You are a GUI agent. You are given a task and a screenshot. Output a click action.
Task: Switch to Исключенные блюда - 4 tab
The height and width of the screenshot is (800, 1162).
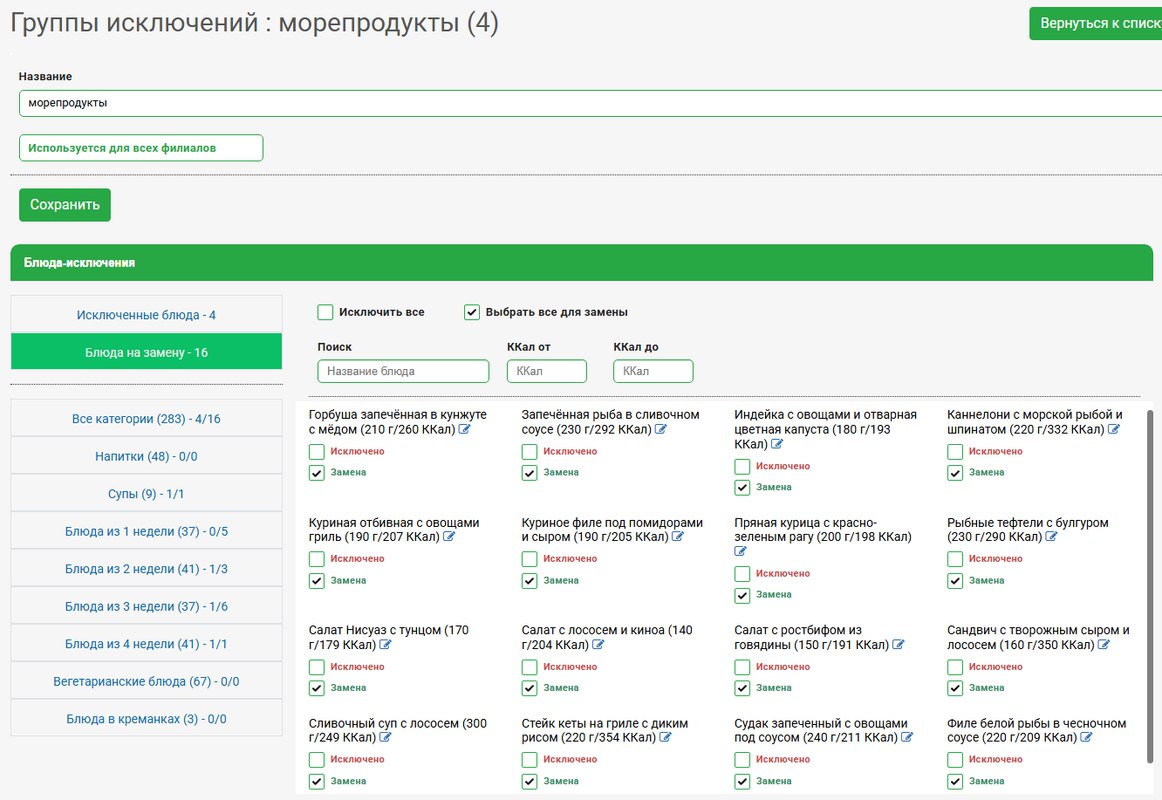146,315
